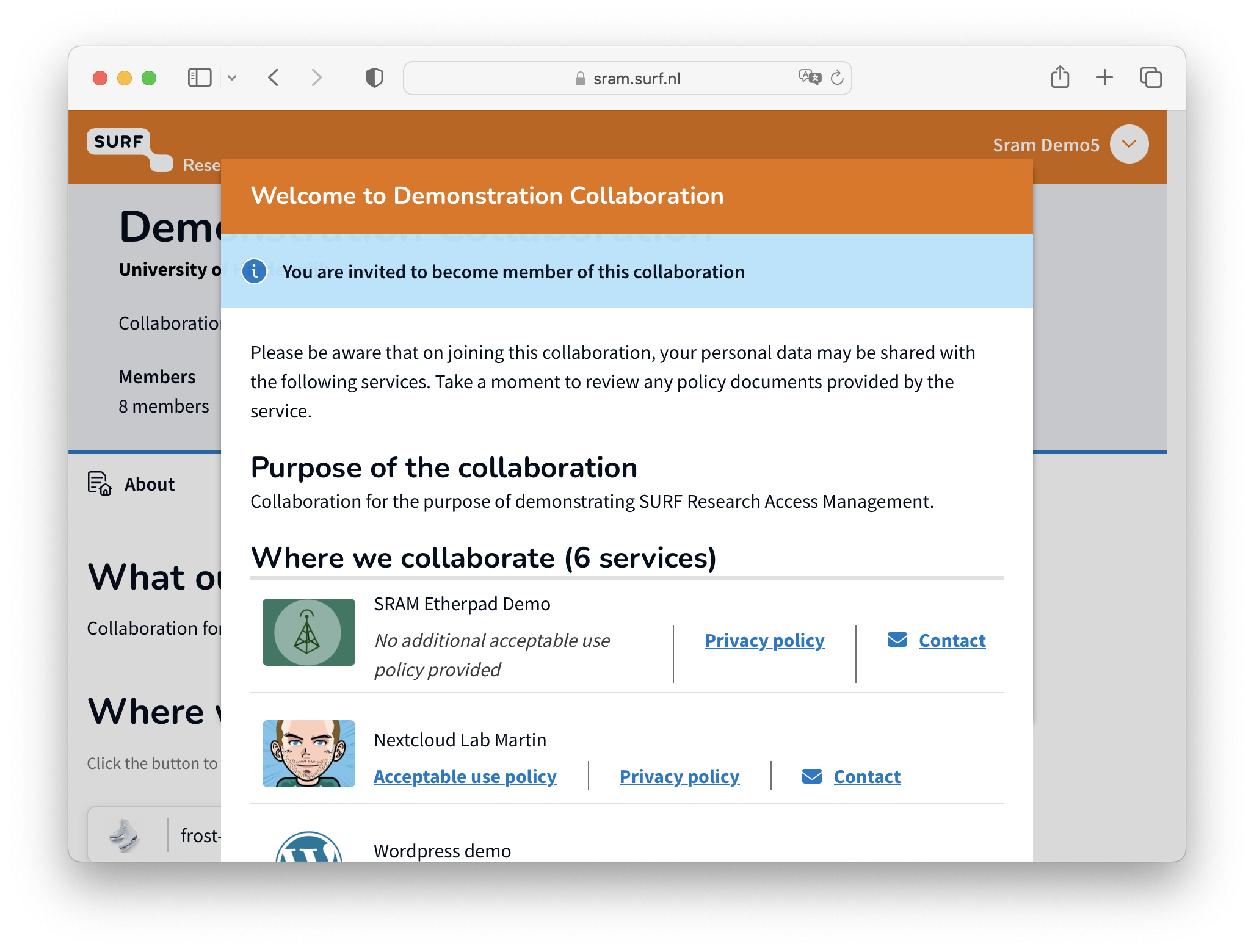Reload the current page
Viewport: 1254px width, 952px height.
click(838, 78)
